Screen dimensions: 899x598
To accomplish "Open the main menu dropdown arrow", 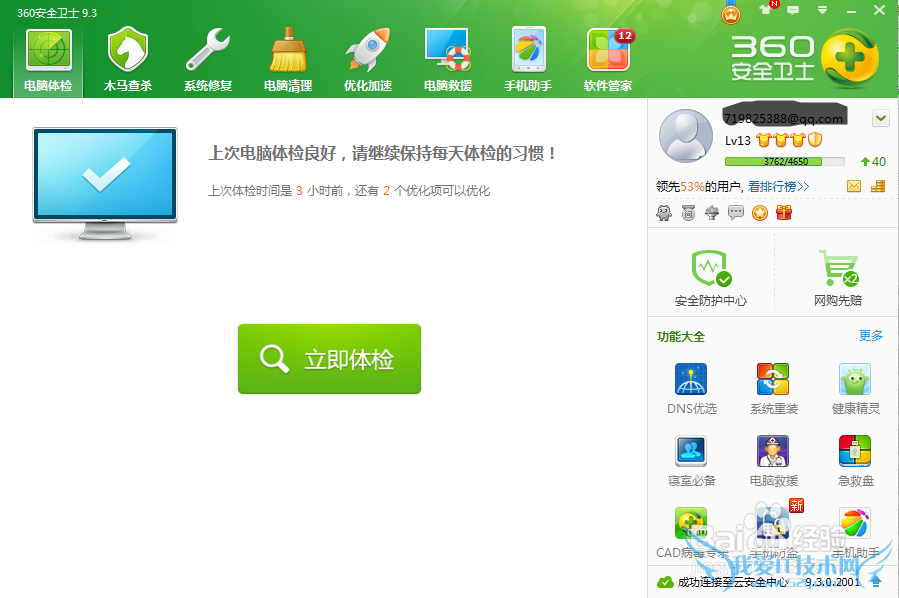I will (822, 10).
